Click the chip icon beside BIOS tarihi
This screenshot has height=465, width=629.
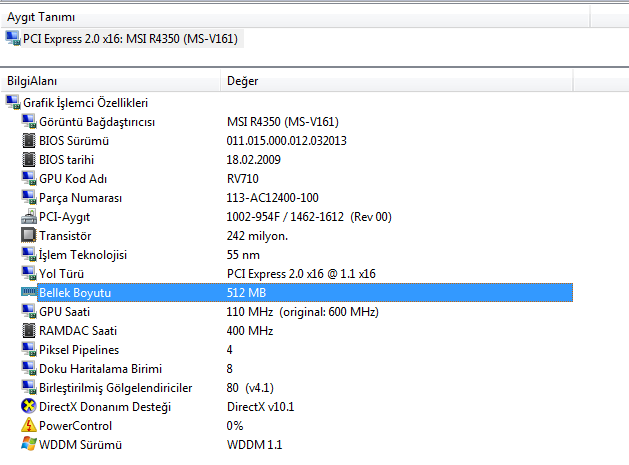(x=29, y=159)
